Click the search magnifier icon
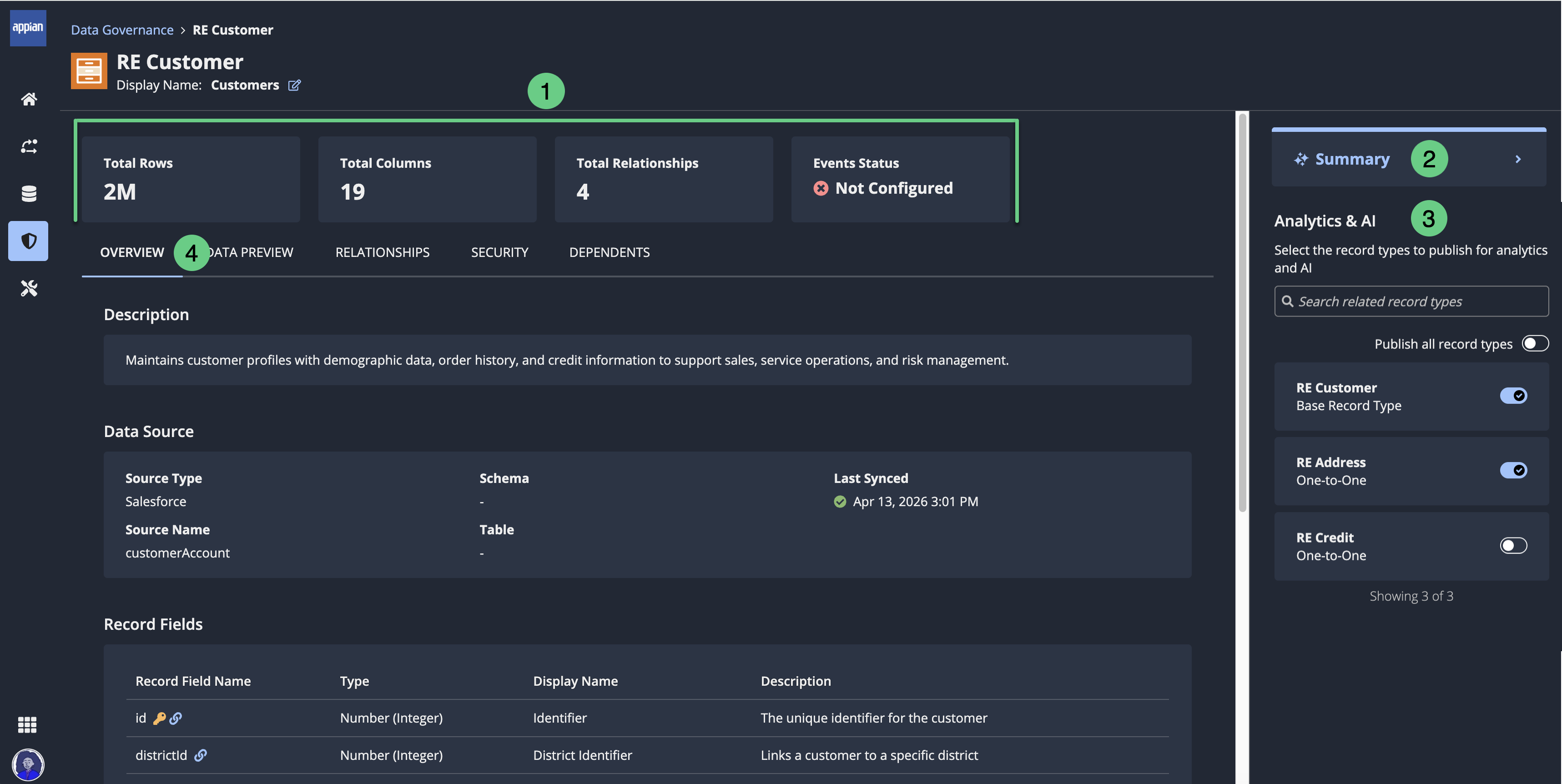The image size is (1562, 784). [x=1287, y=302]
